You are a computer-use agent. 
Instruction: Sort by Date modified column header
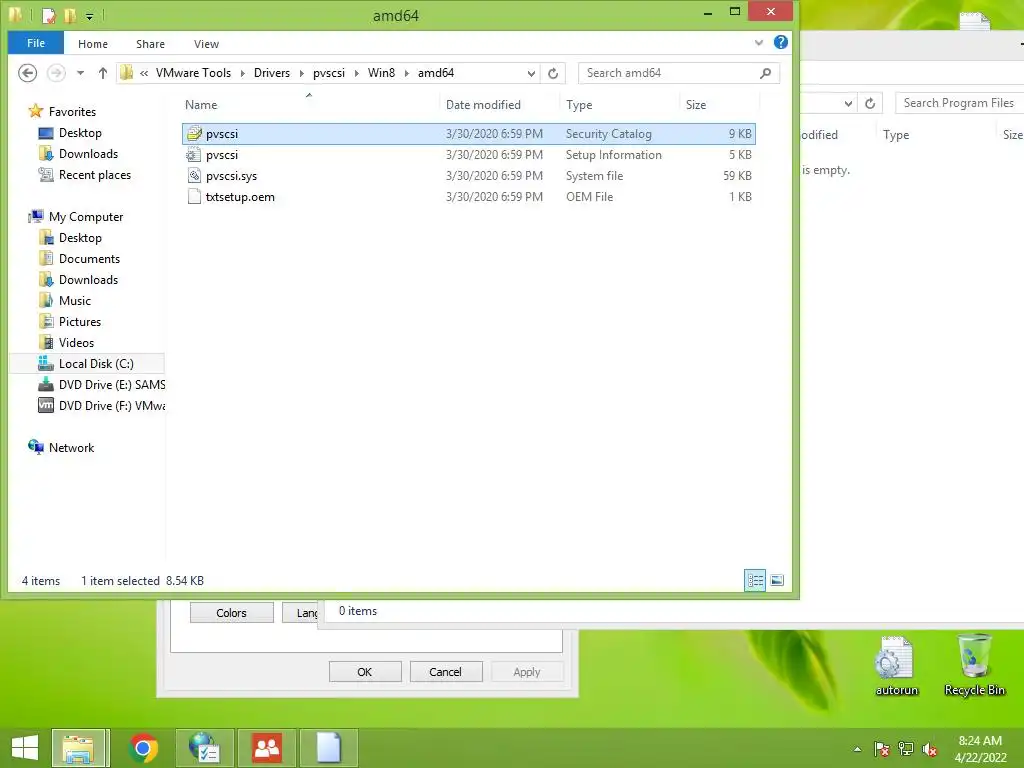[483, 104]
